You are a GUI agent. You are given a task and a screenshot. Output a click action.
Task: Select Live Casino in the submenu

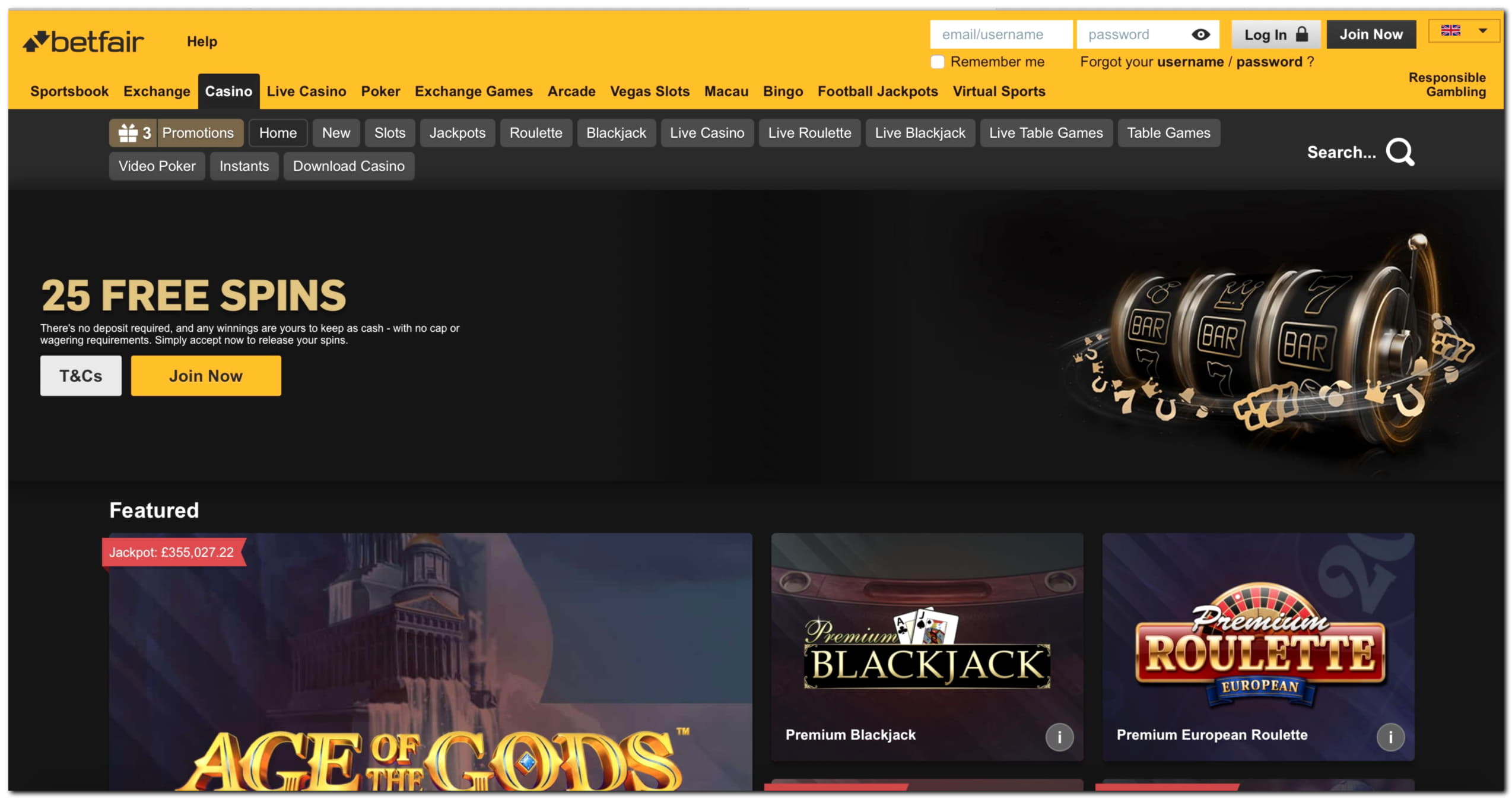click(x=707, y=133)
